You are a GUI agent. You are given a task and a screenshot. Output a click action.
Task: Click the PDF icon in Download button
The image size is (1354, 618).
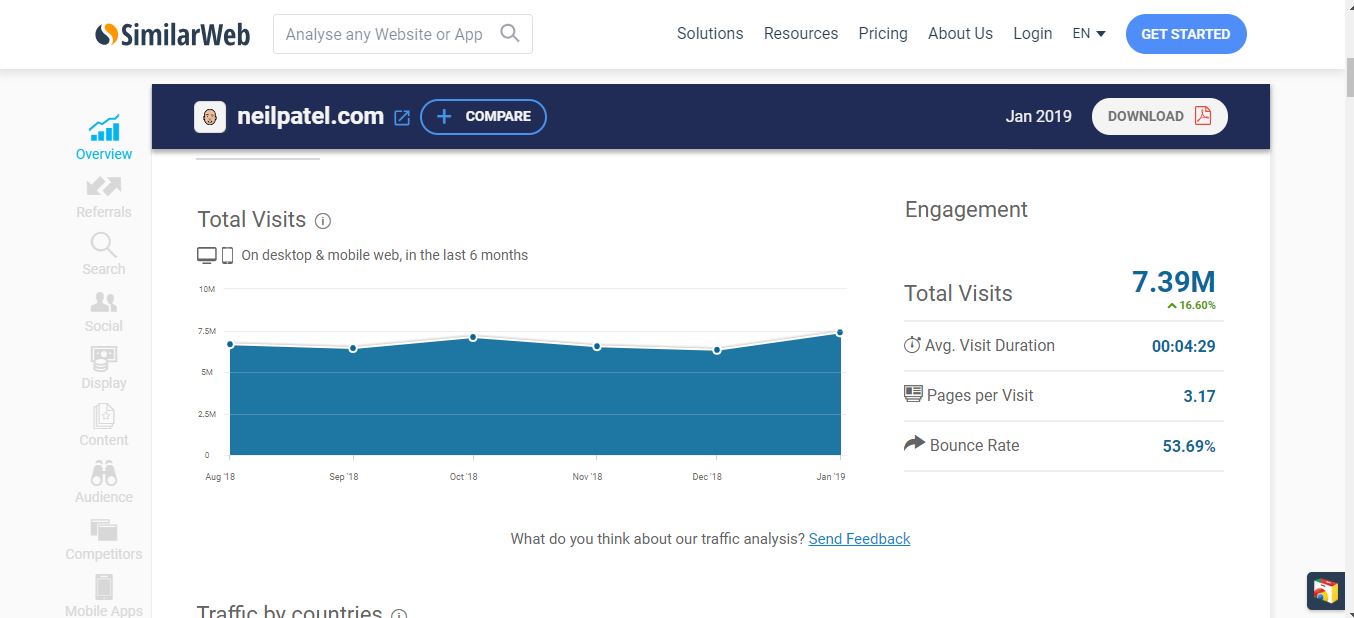1203,116
